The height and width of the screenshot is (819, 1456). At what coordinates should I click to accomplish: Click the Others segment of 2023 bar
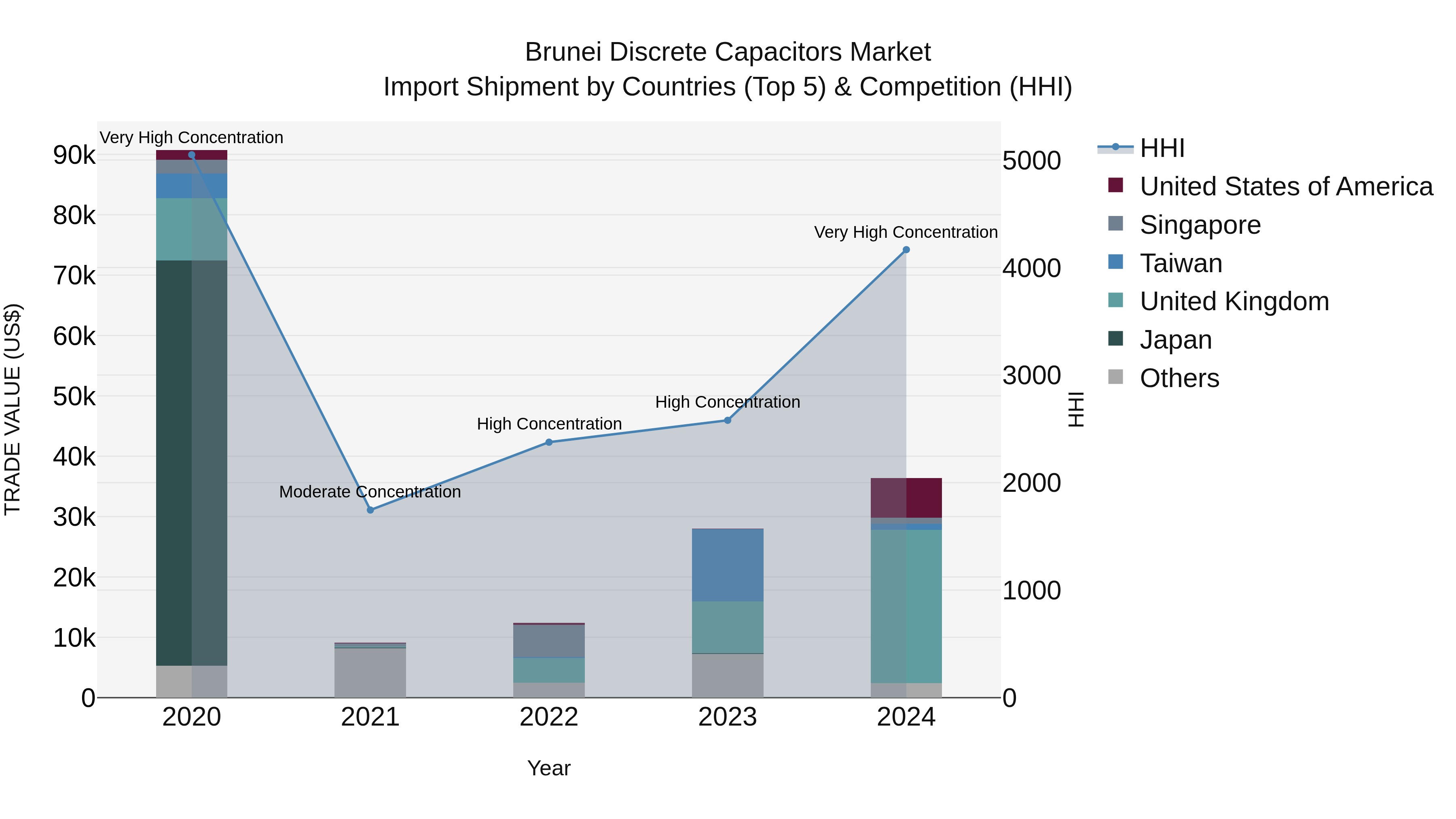coord(728,675)
